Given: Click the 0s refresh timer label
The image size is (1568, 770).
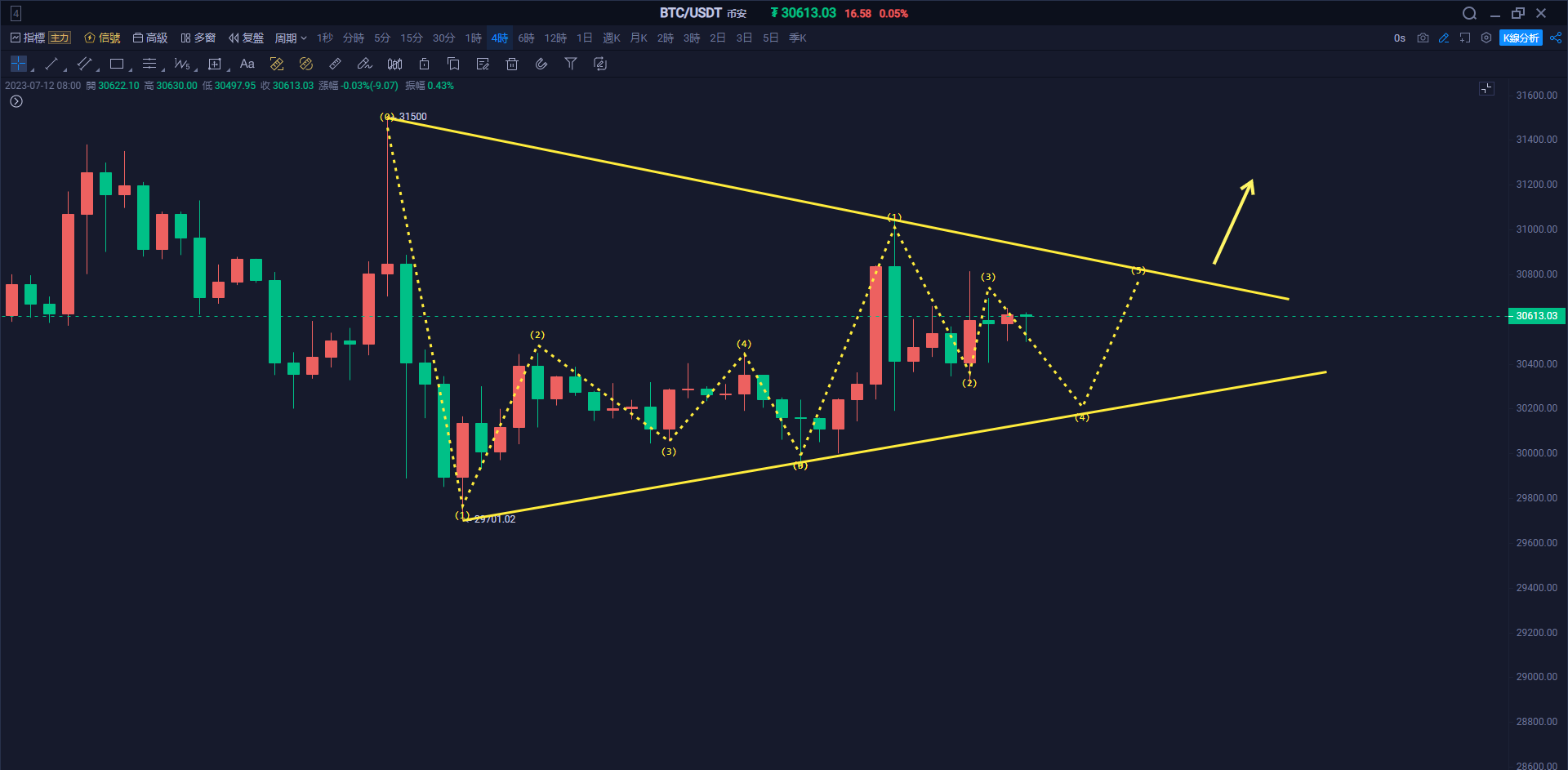Looking at the screenshot, I should (1400, 38).
